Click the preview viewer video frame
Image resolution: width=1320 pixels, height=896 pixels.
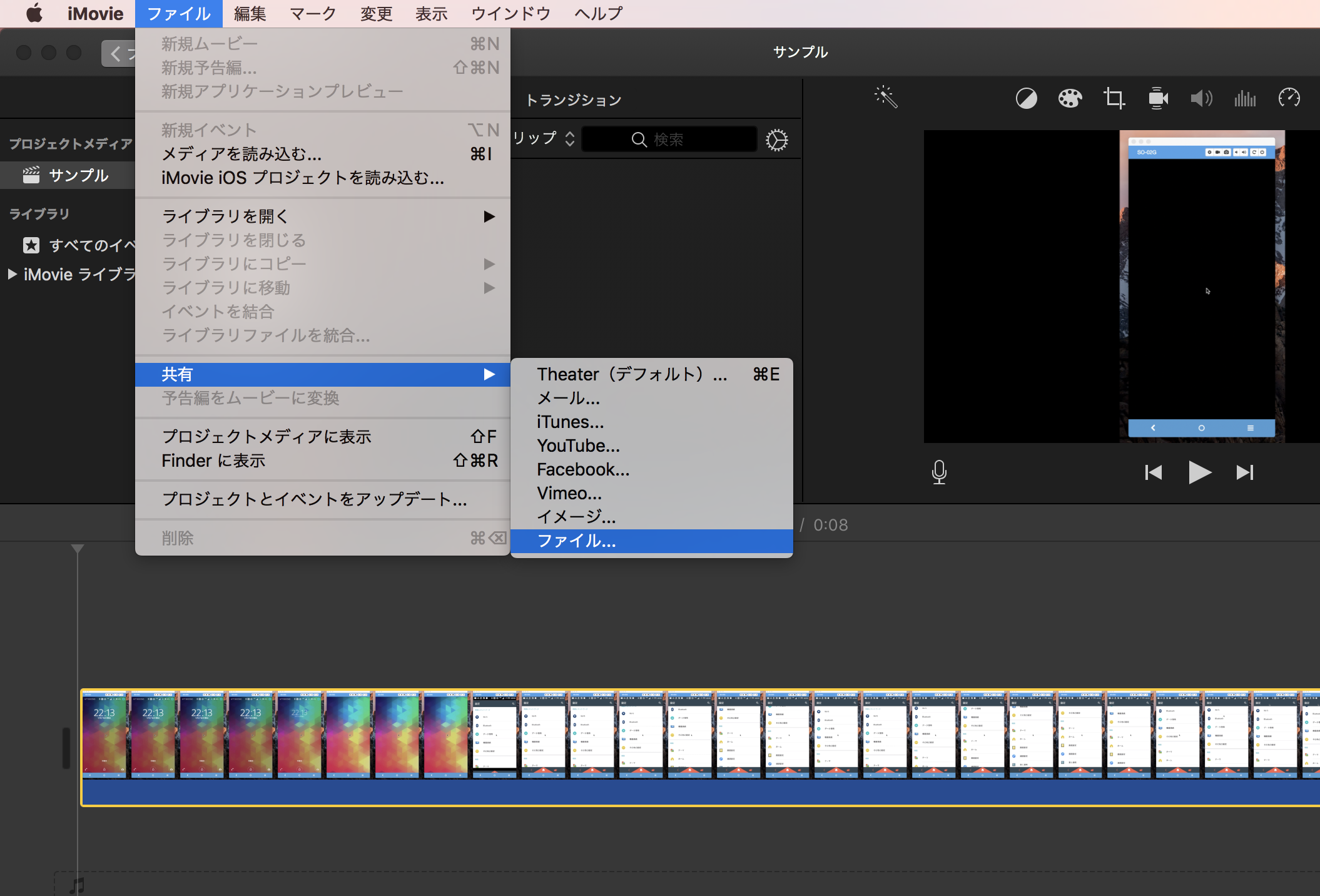click(x=1122, y=287)
